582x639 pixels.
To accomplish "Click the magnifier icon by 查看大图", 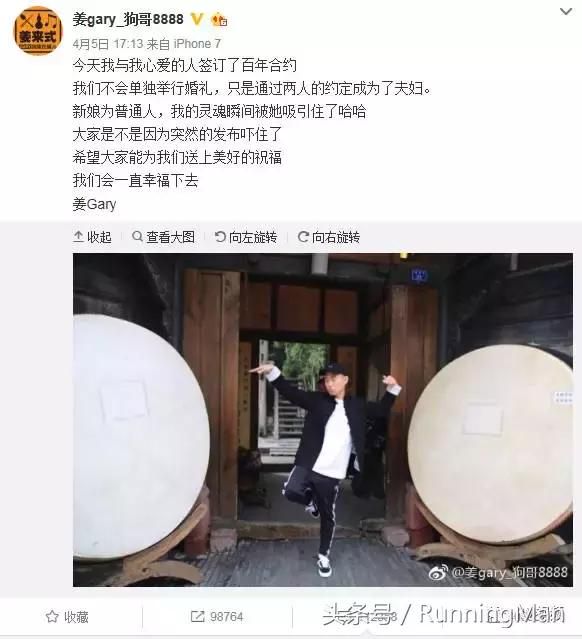I will click(x=137, y=236).
